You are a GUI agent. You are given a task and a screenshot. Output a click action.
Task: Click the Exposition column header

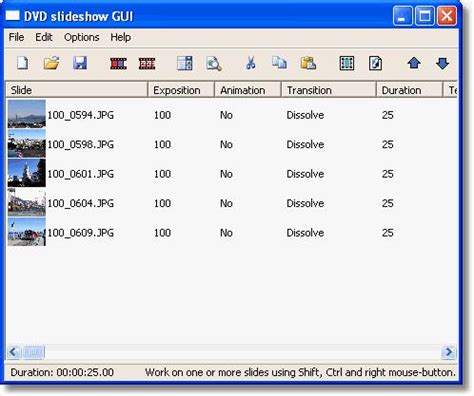[x=181, y=90]
